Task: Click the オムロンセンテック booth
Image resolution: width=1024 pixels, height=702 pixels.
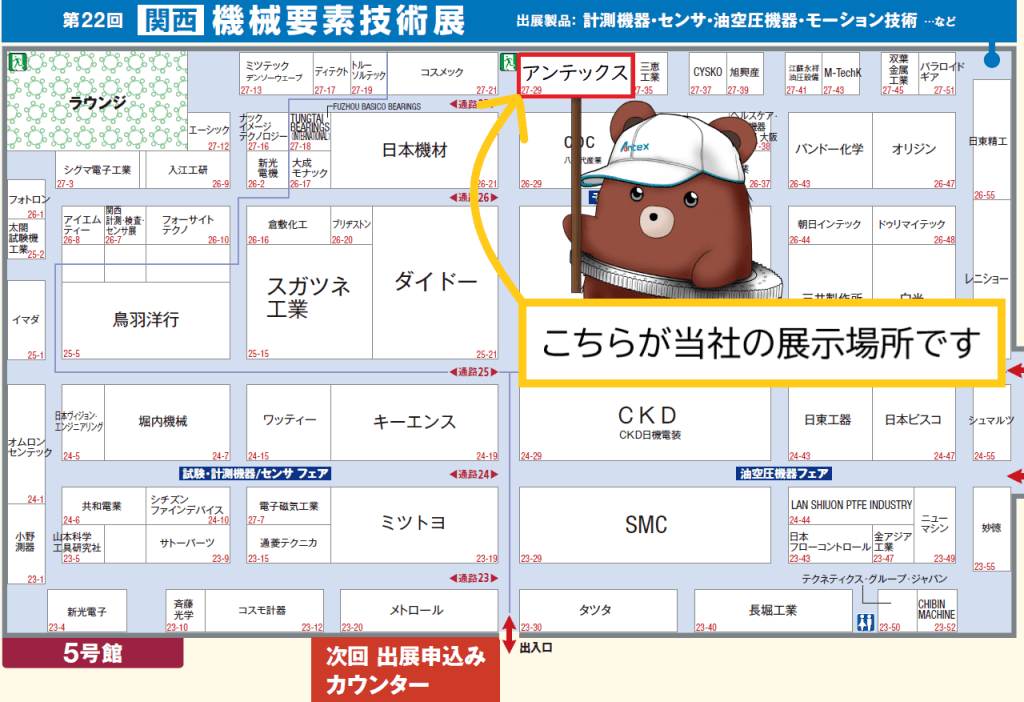Action: pyautogui.click(x=27, y=445)
